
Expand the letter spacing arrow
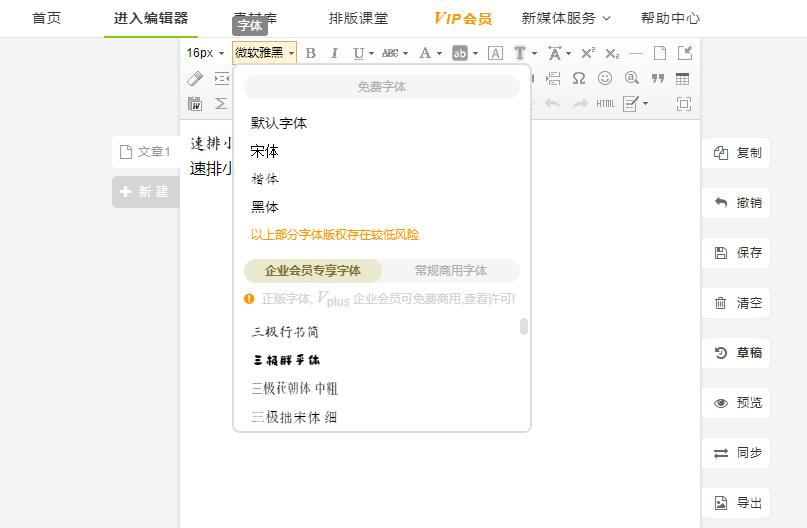[568, 54]
